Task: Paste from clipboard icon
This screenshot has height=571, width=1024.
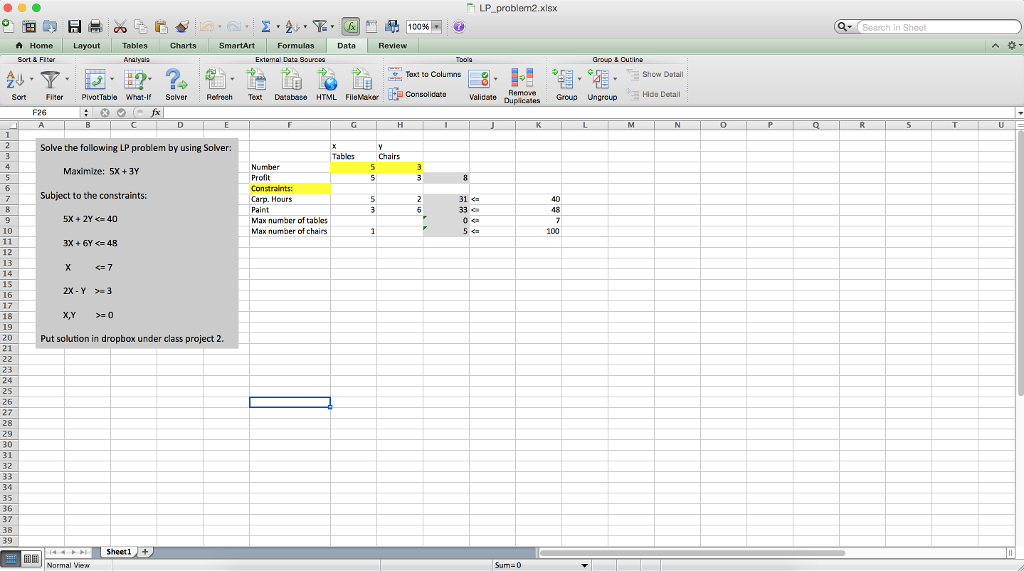Action: (x=161, y=27)
